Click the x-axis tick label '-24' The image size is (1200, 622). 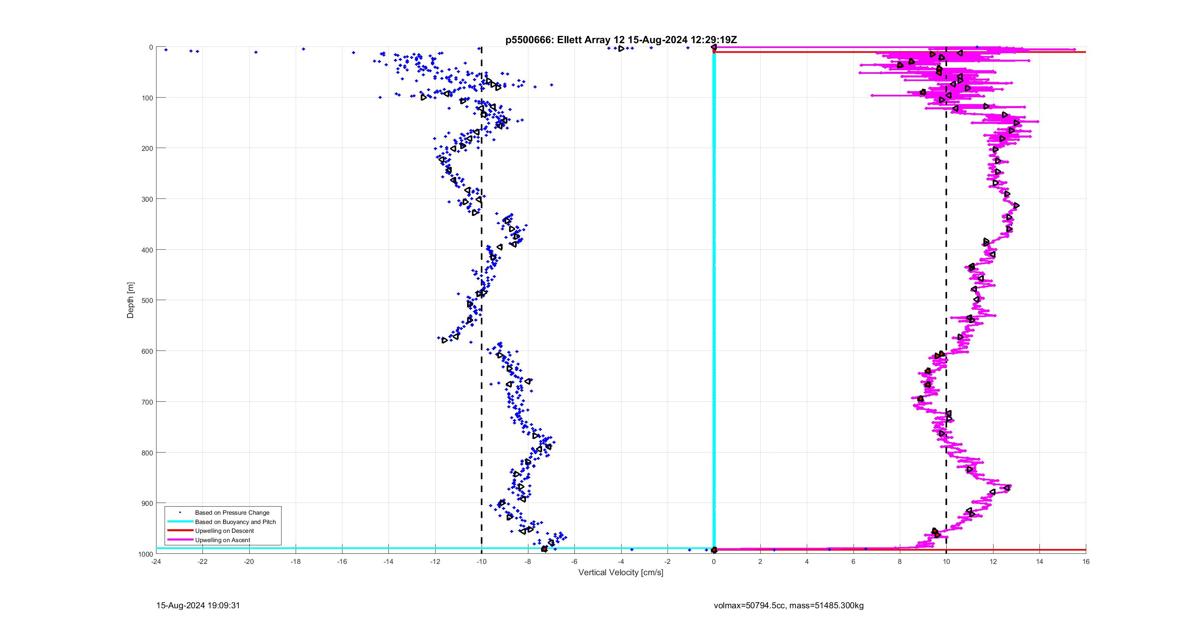point(156,561)
